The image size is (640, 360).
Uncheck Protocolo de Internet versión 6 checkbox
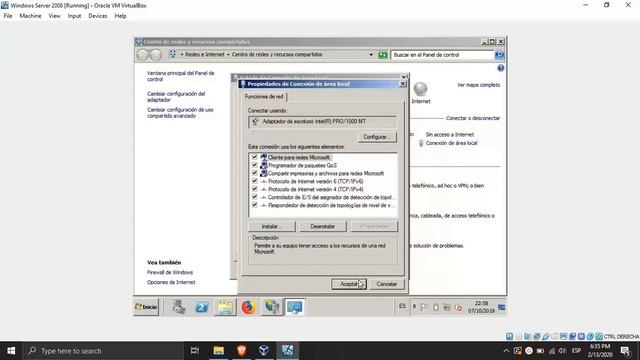(x=255, y=181)
